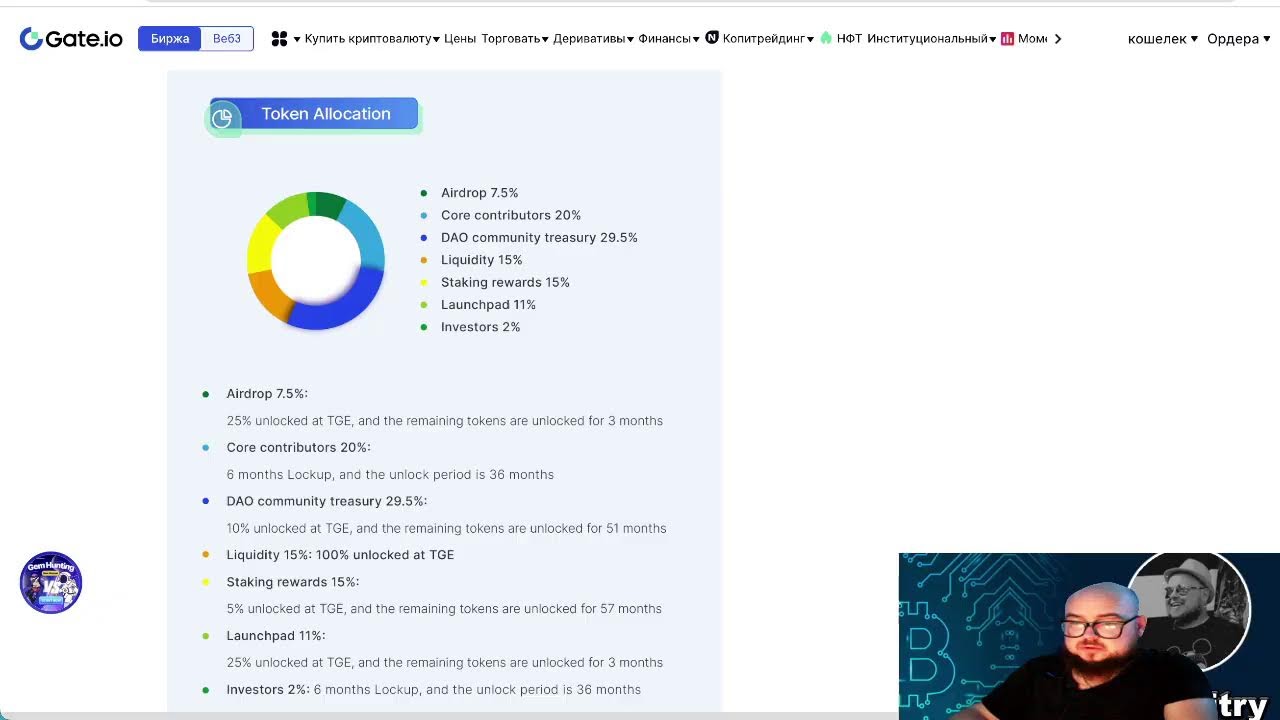This screenshot has height=720, width=1280.
Task: Open the Gate.io logo home link
Action: 71,39
